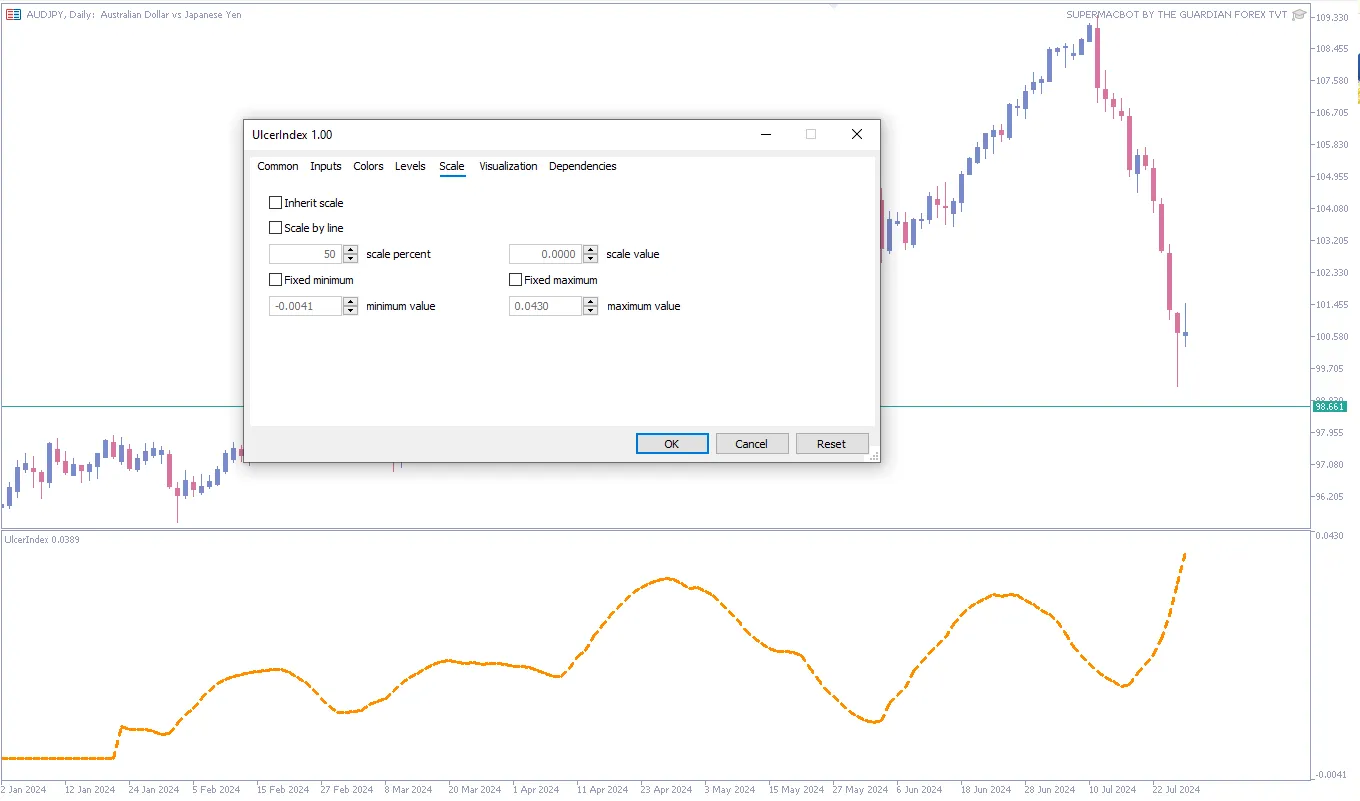
Task: Toggle the Scale by line checkbox
Action: (x=276, y=228)
